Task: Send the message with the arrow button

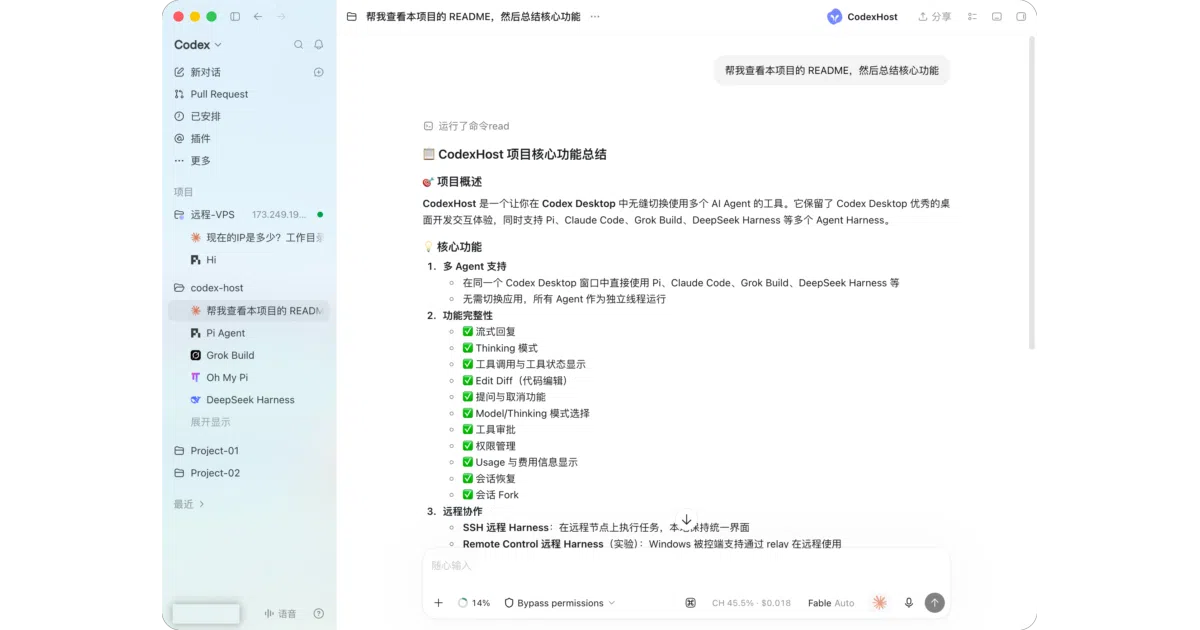Action: point(934,603)
